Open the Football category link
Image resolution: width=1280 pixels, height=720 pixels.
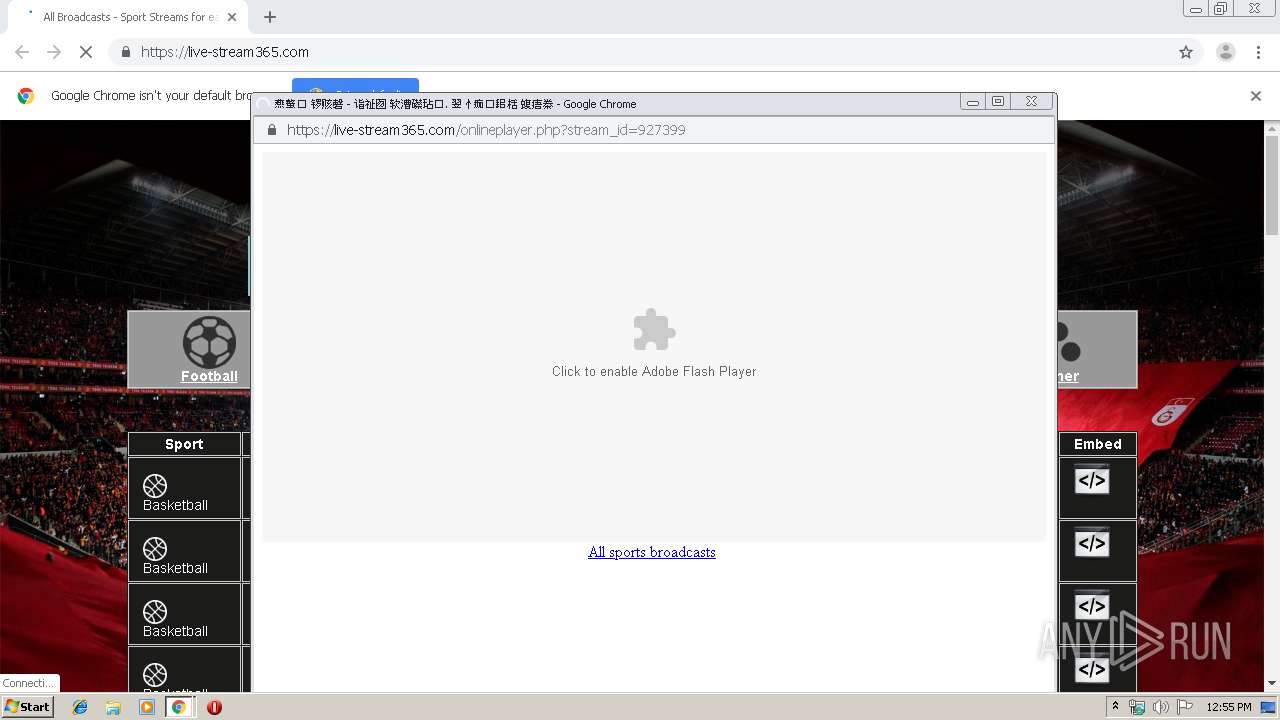point(209,376)
